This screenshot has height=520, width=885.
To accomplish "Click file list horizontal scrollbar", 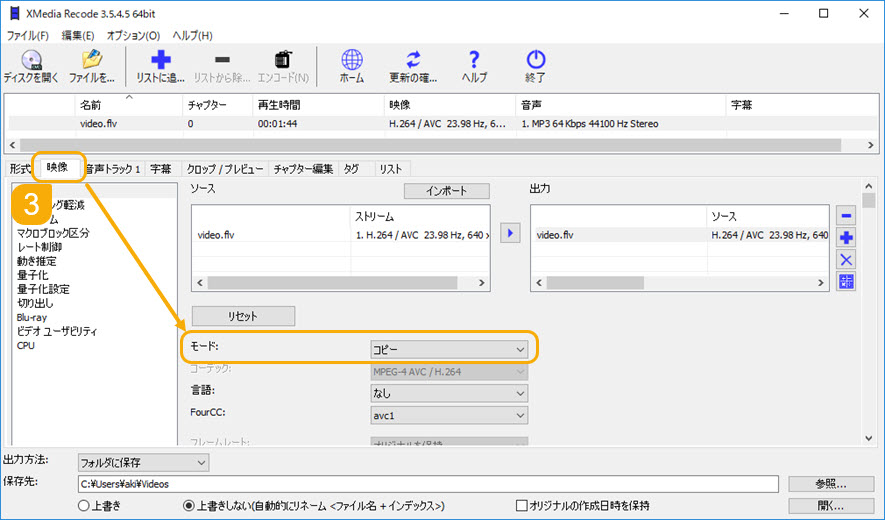I will [x=431, y=145].
